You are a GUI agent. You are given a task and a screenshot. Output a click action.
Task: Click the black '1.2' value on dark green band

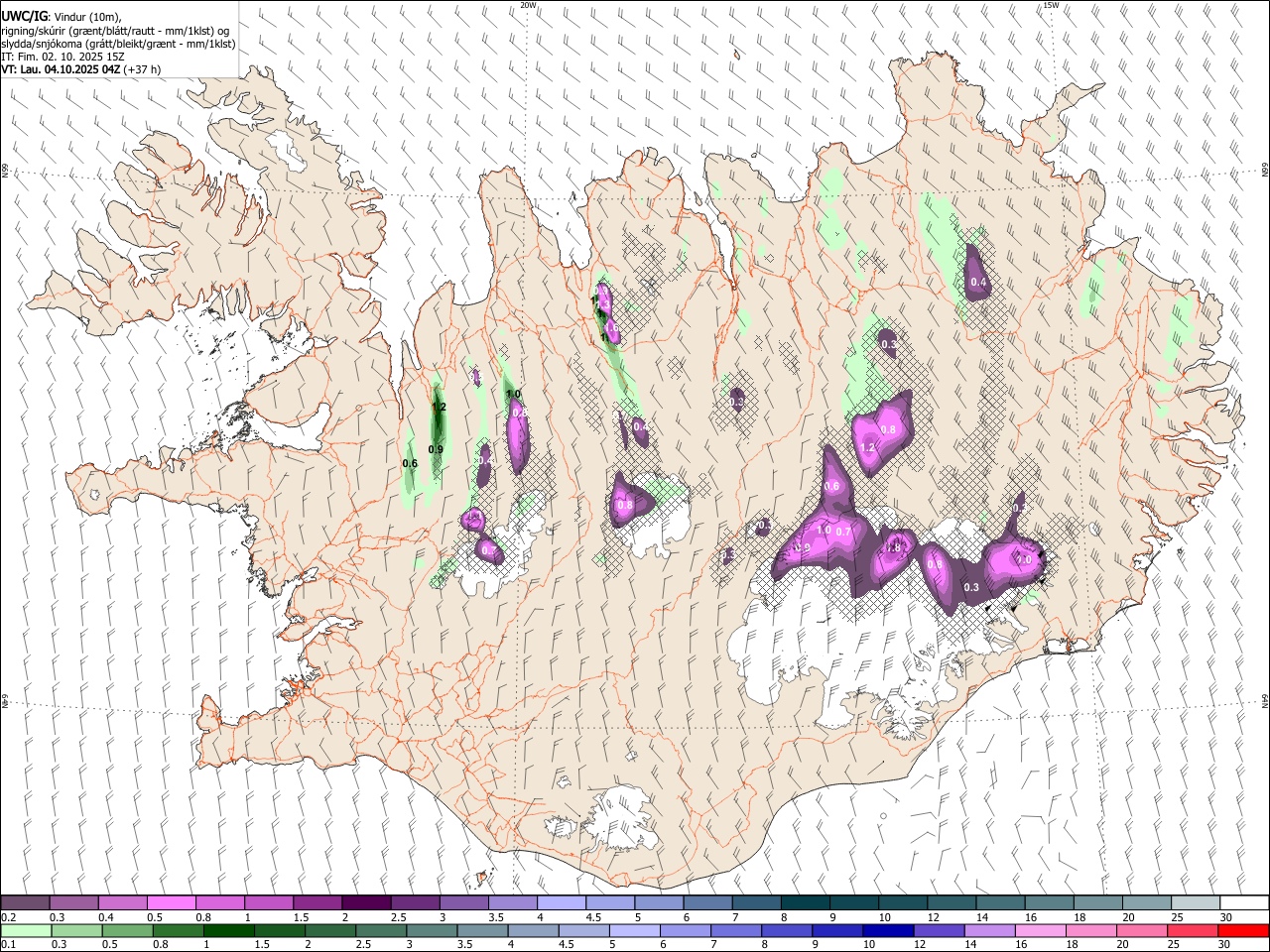tap(440, 408)
